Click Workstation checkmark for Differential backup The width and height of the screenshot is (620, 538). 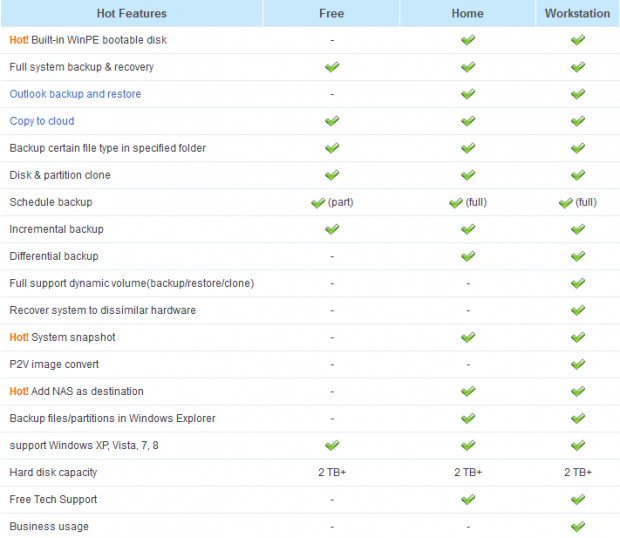click(x=578, y=256)
